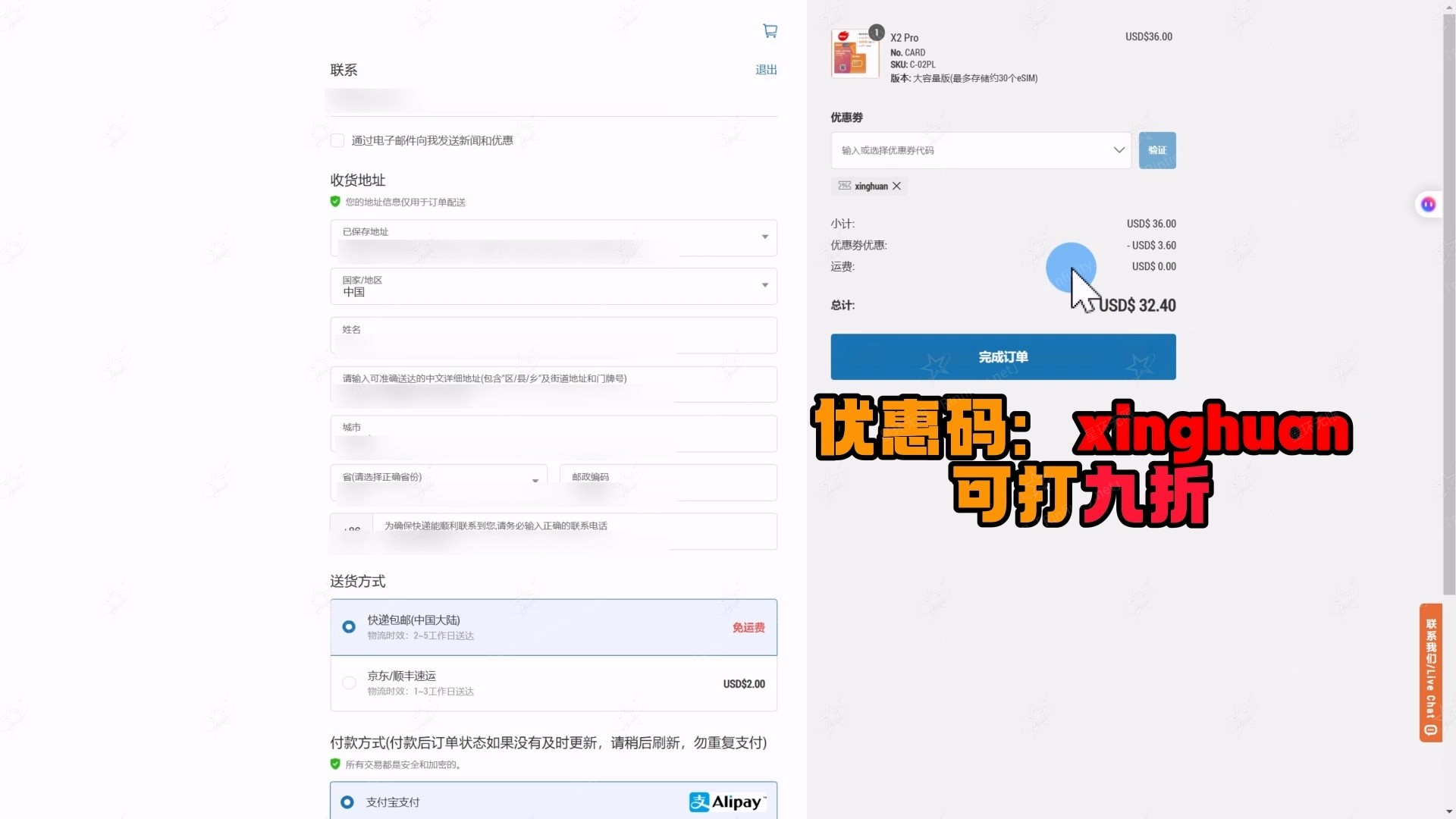
Task: Click the 退出 logout link
Action: click(x=766, y=70)
